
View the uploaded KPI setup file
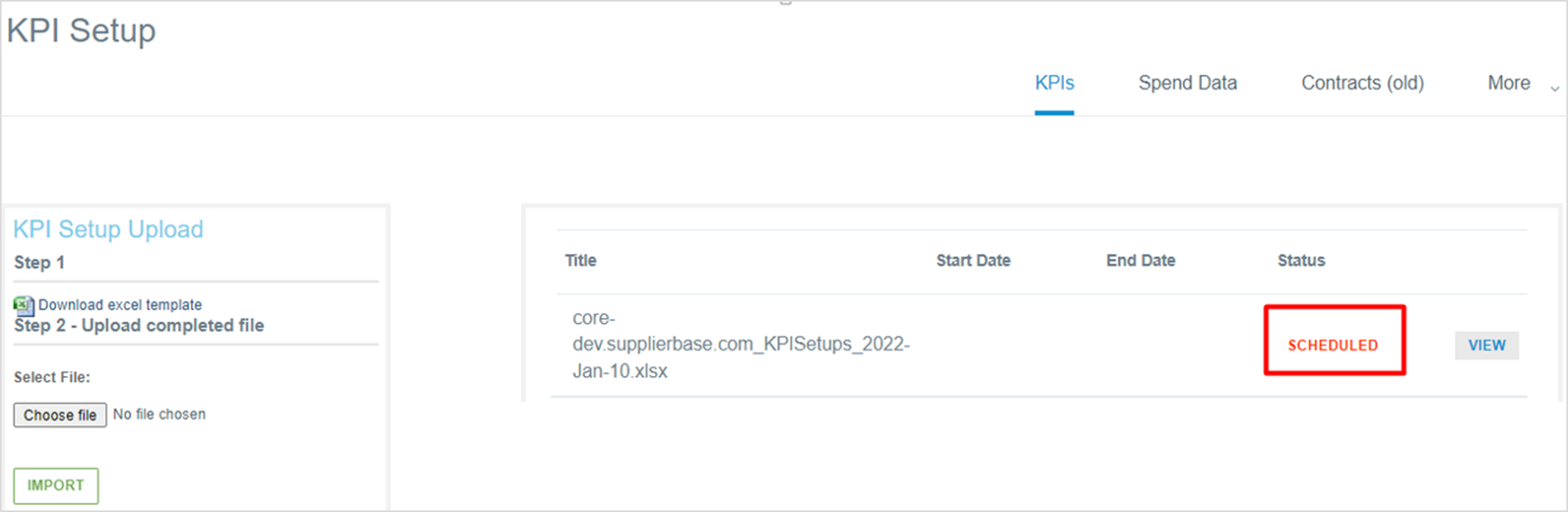point(1486,346)
